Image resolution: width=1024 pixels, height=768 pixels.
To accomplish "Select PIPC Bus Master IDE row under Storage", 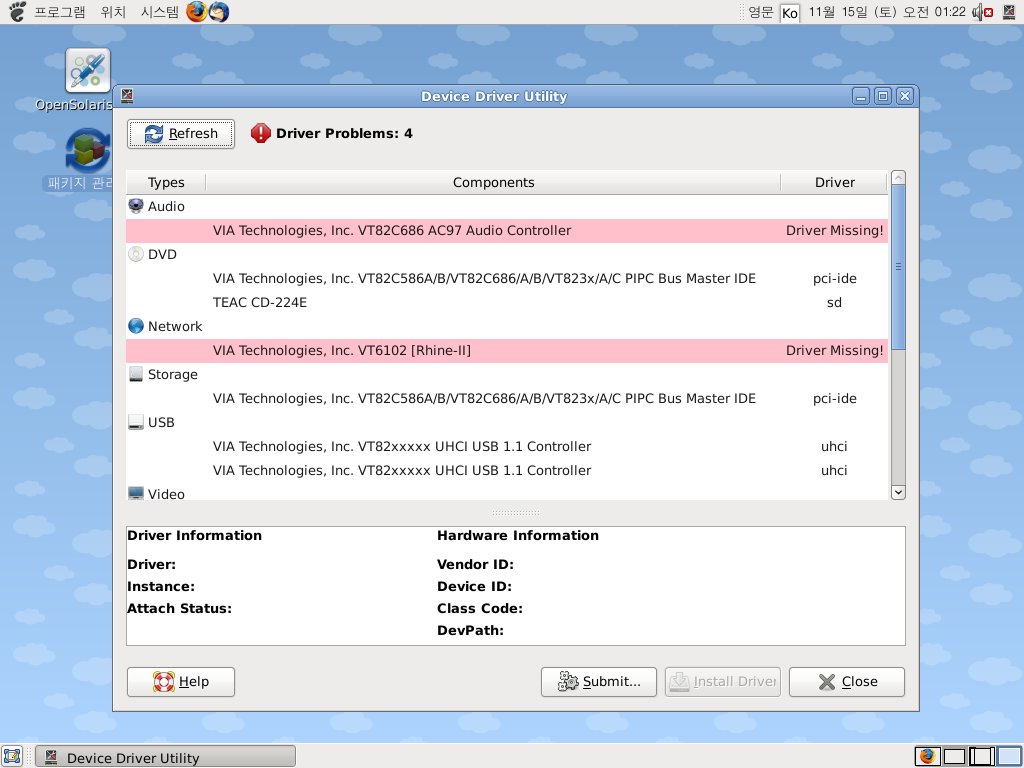I will pyautogui.click(x=507, y=398).
